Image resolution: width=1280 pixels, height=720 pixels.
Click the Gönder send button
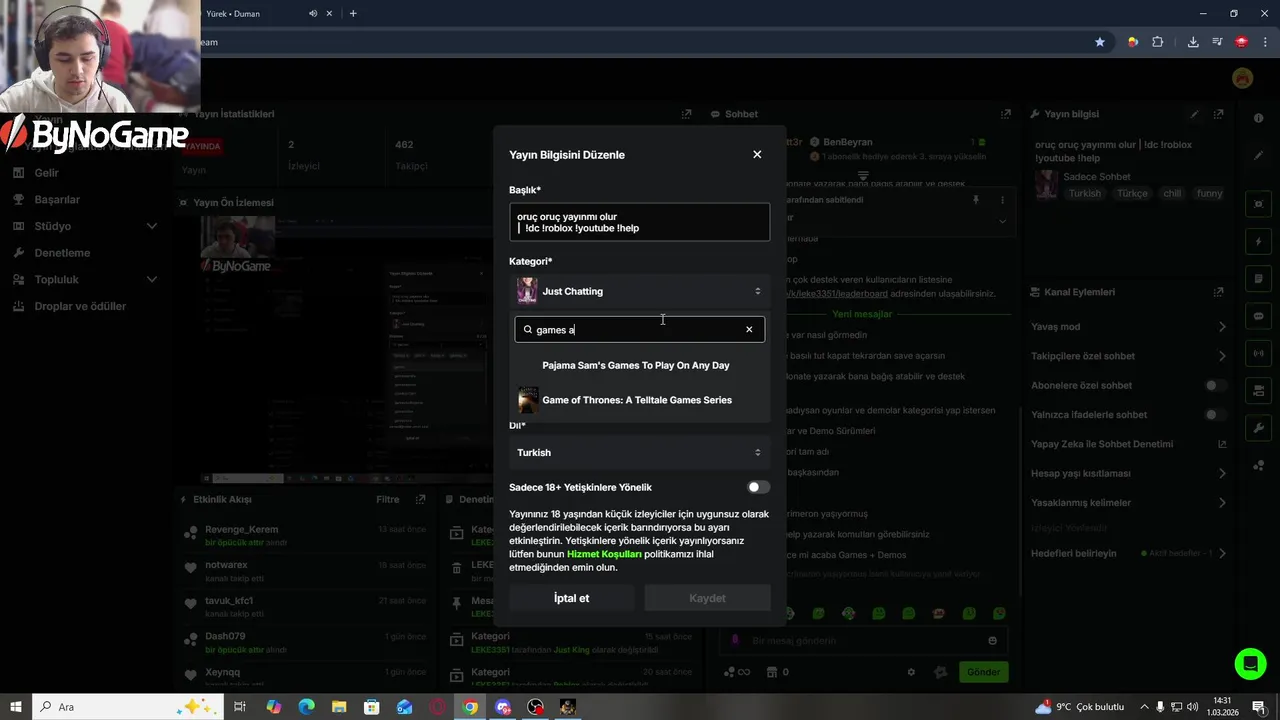pos(983,672)
